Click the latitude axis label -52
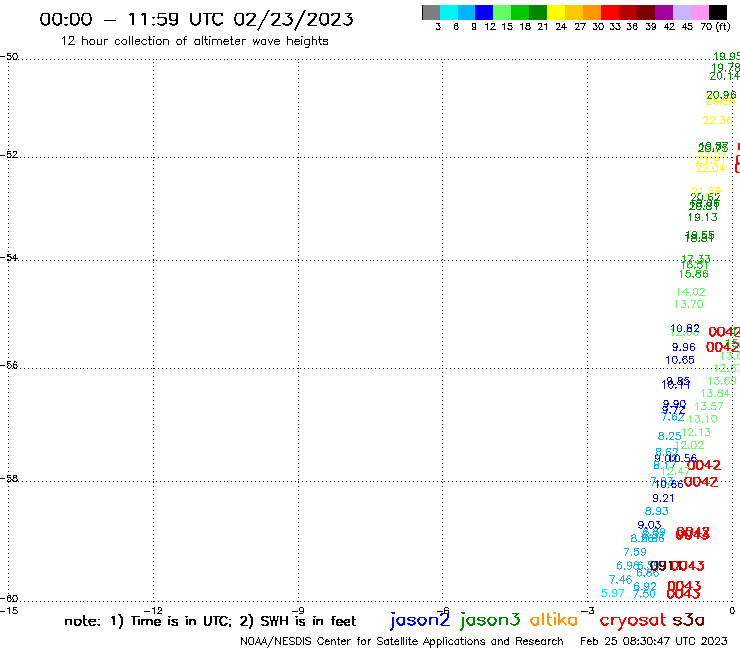The width and height of the screenshot is (740, 650). [9, 155]
